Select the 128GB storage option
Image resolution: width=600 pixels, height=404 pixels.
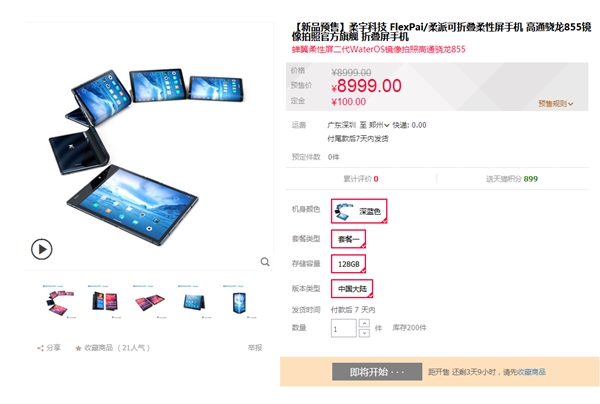click(x=348, y=264)
